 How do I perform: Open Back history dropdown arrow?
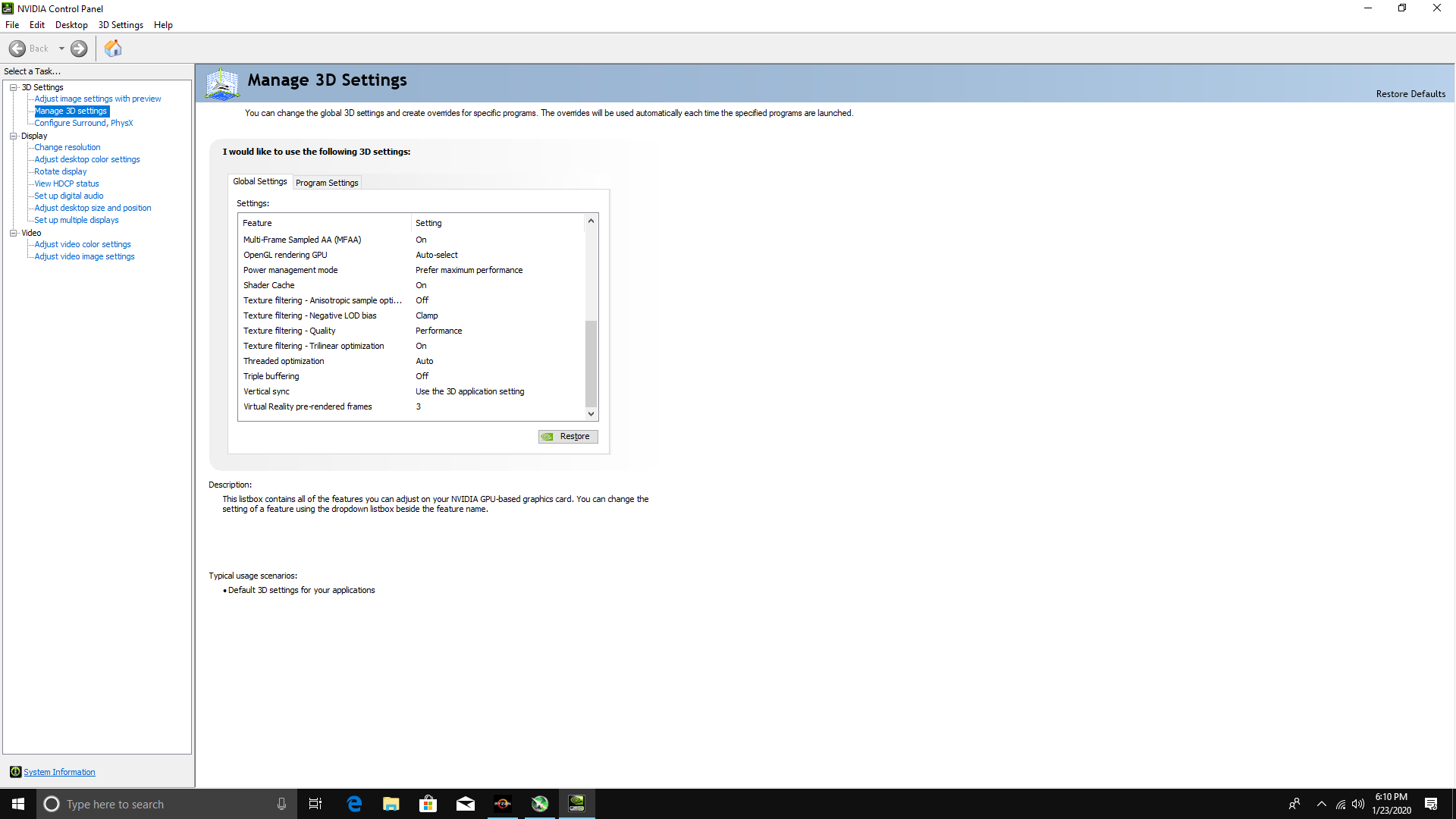(x=61, y=49)
